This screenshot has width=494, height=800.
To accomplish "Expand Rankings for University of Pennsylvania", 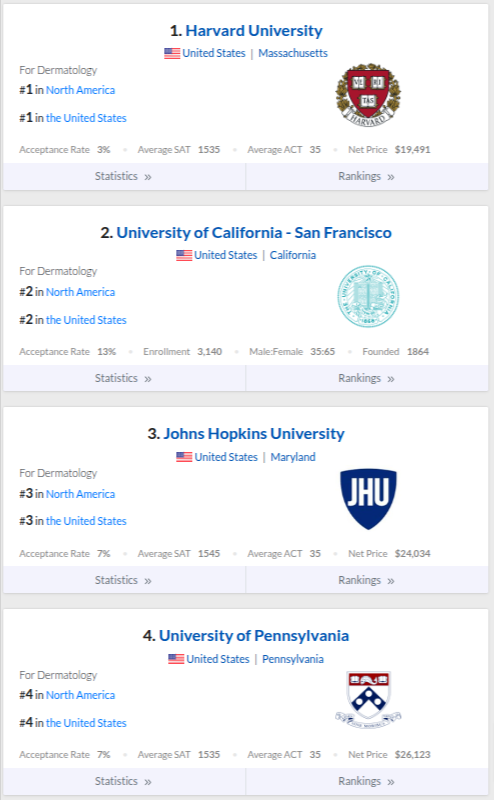I will pos(367,781).
